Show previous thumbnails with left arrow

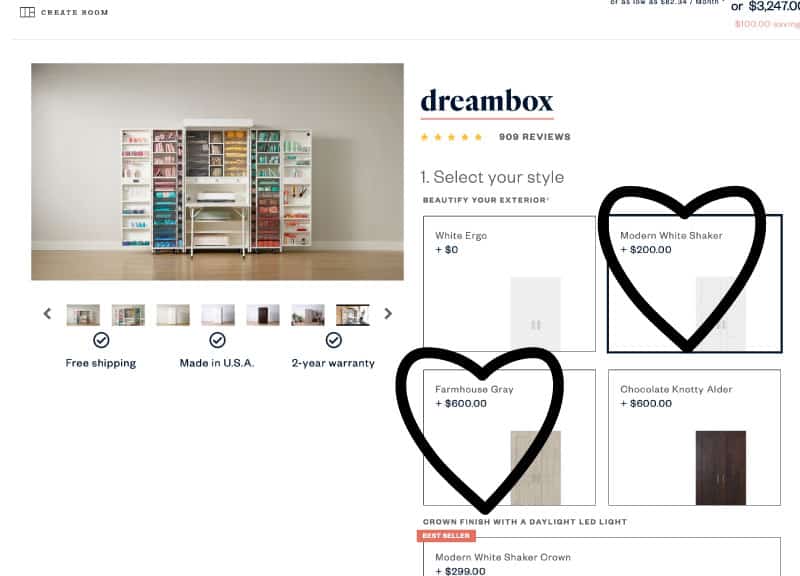(47, 313)
